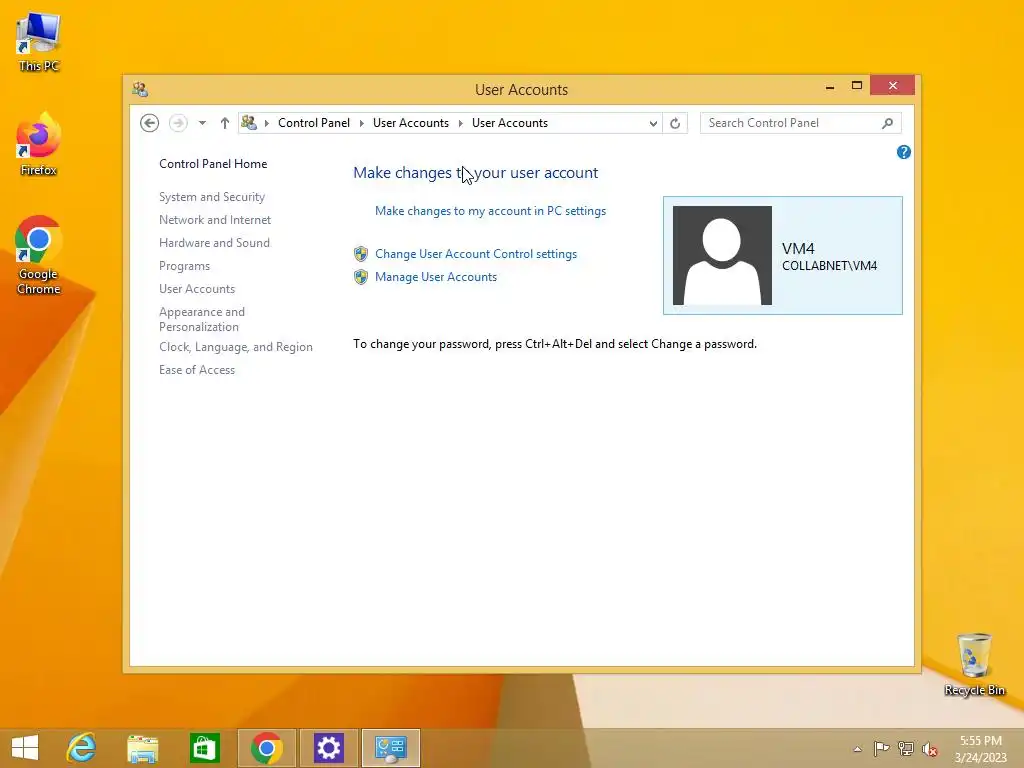Open Ease of Access category

197,370
